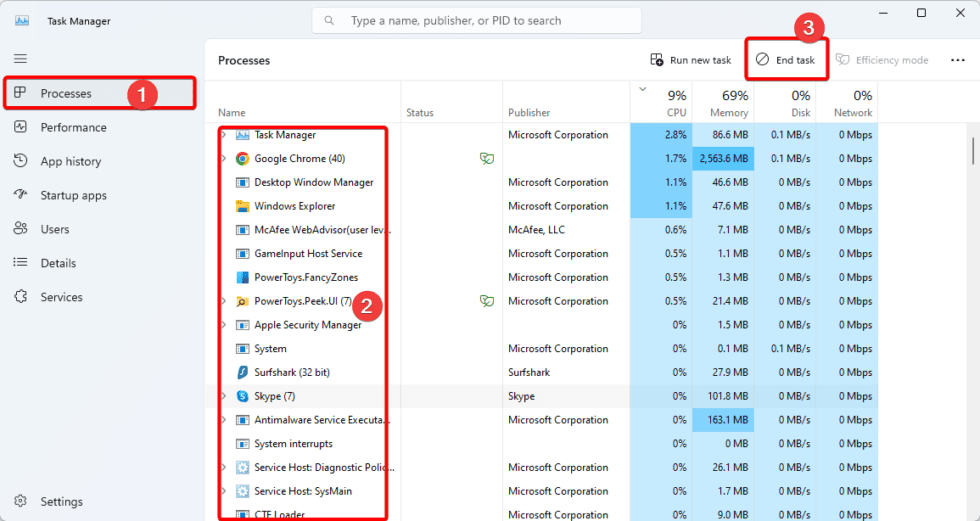Expand the Antimalware Service Executable group
The height and width of the screenshot is (521, 980).
coord(224,420)
